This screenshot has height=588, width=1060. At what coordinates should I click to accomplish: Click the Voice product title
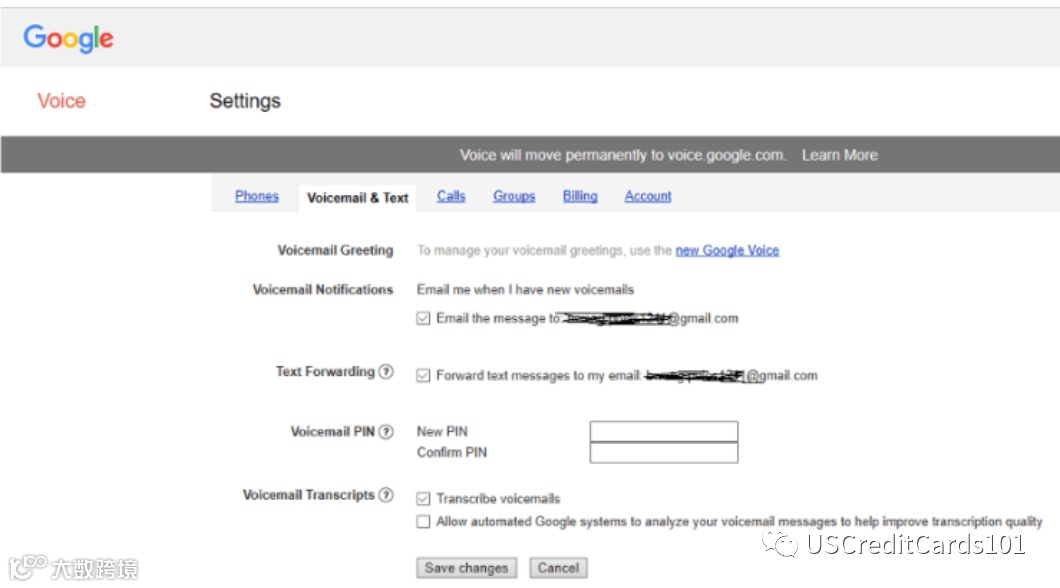click(x=62, y=101)
